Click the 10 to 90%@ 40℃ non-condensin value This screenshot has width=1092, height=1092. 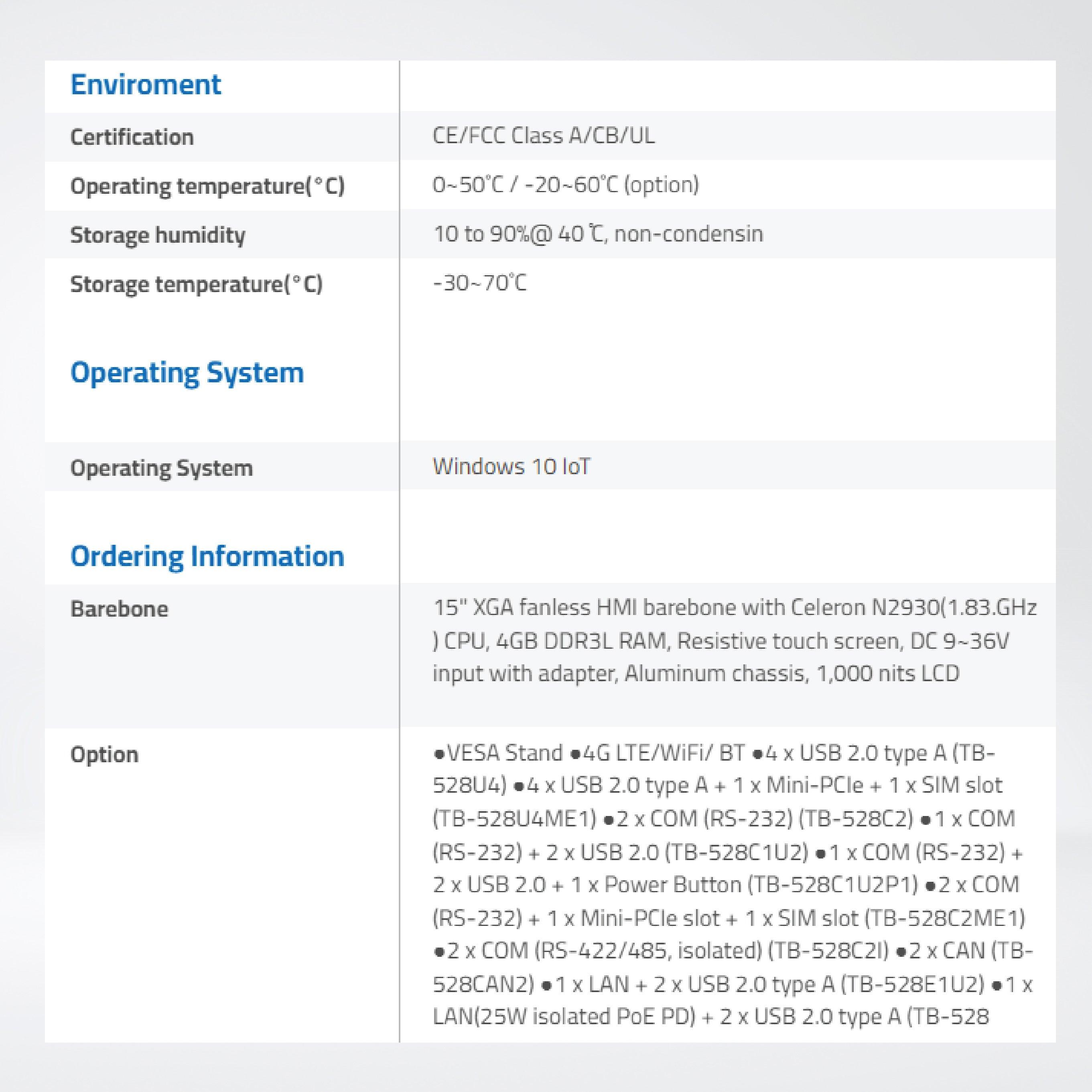(x=598, y=233)
